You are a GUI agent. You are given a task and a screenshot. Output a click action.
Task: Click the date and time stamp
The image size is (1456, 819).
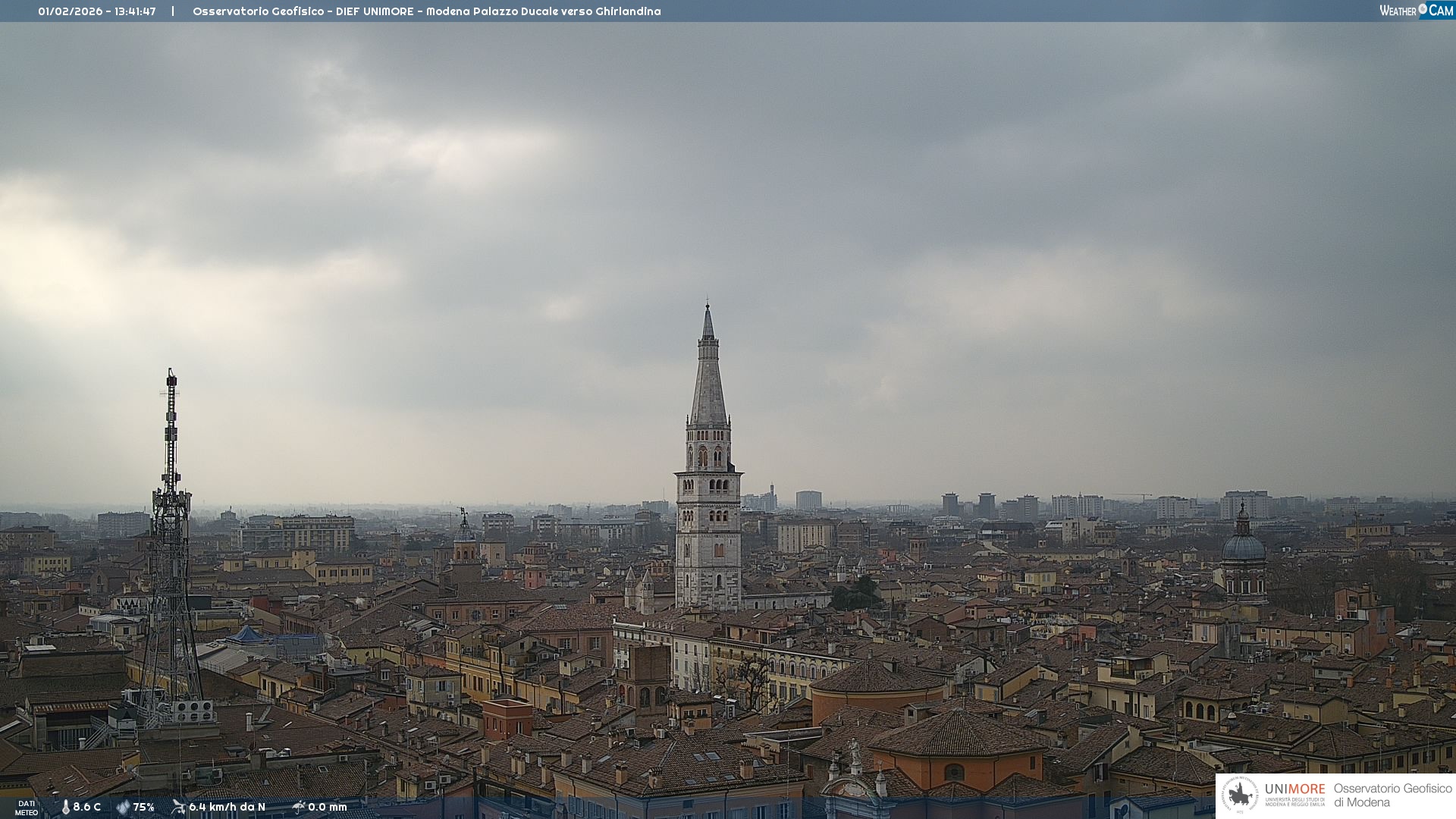[97, 11]
